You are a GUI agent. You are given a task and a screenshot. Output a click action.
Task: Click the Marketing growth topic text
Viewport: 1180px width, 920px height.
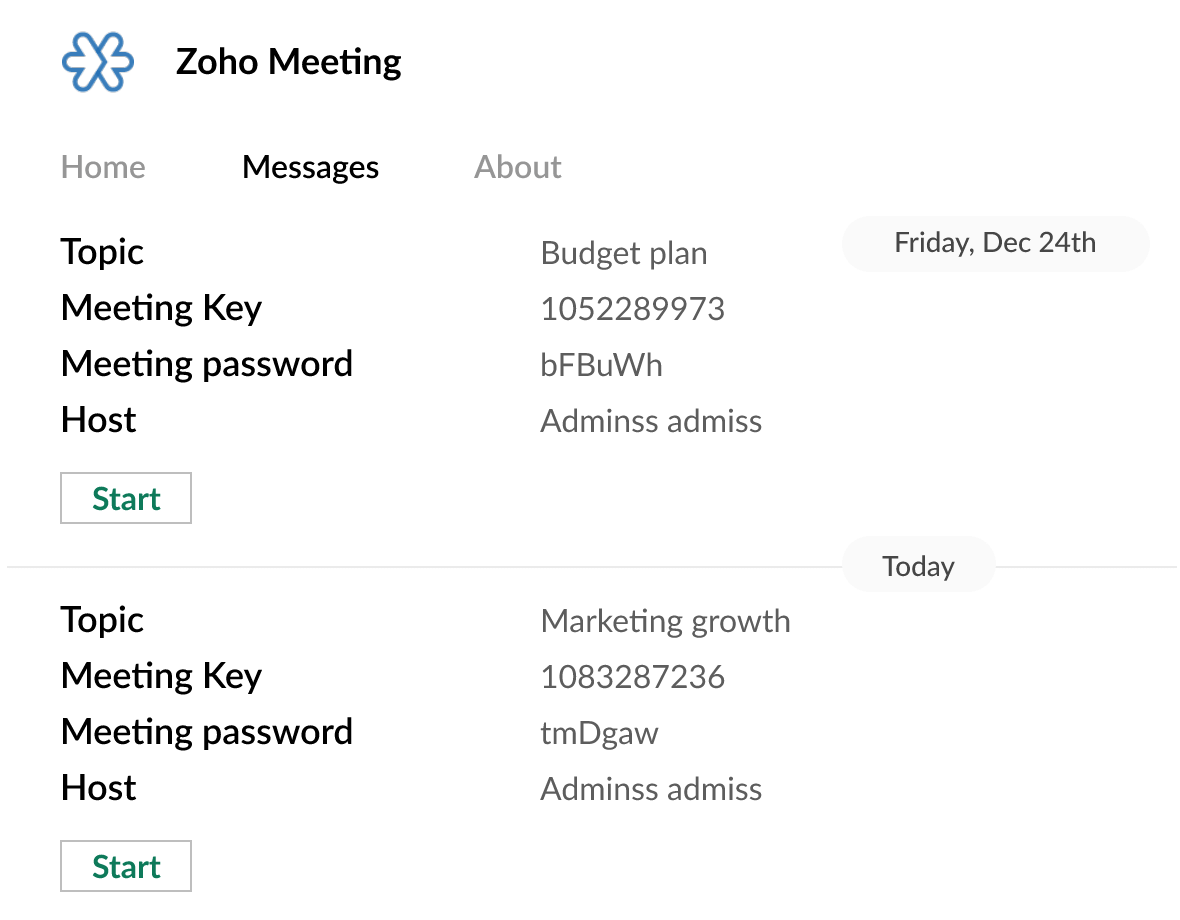(665, 621)
